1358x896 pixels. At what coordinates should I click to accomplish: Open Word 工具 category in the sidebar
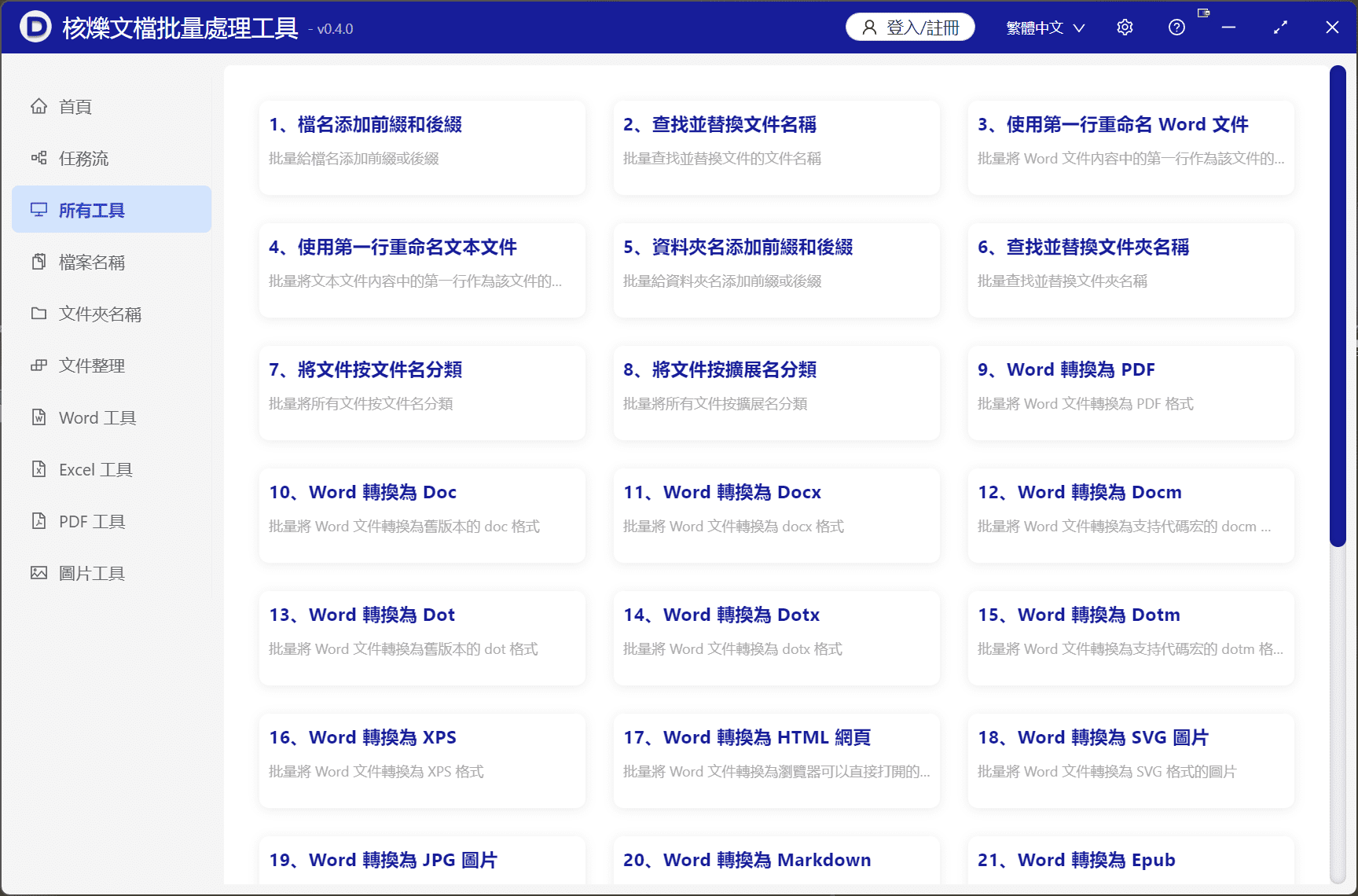pos(112,417)
